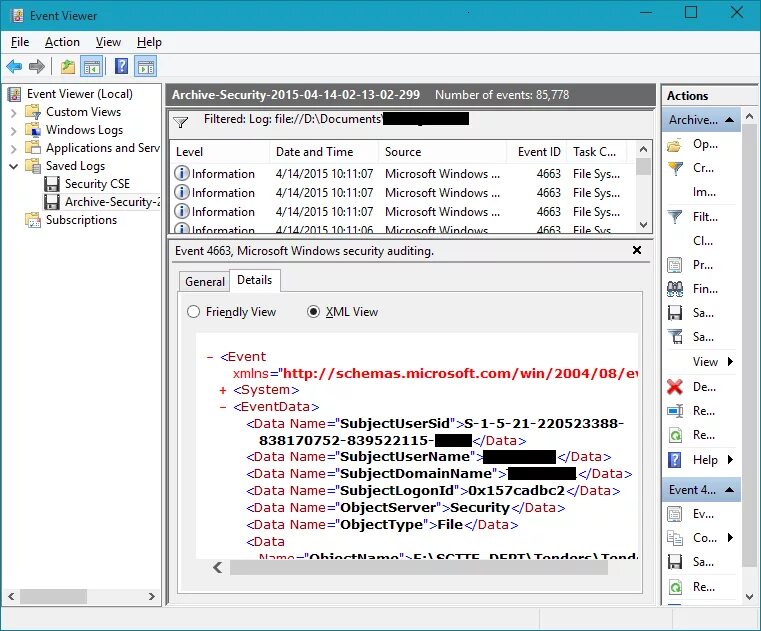
Task: Click the Create Custom View funnel icon
Action: (x=675, y=168)
